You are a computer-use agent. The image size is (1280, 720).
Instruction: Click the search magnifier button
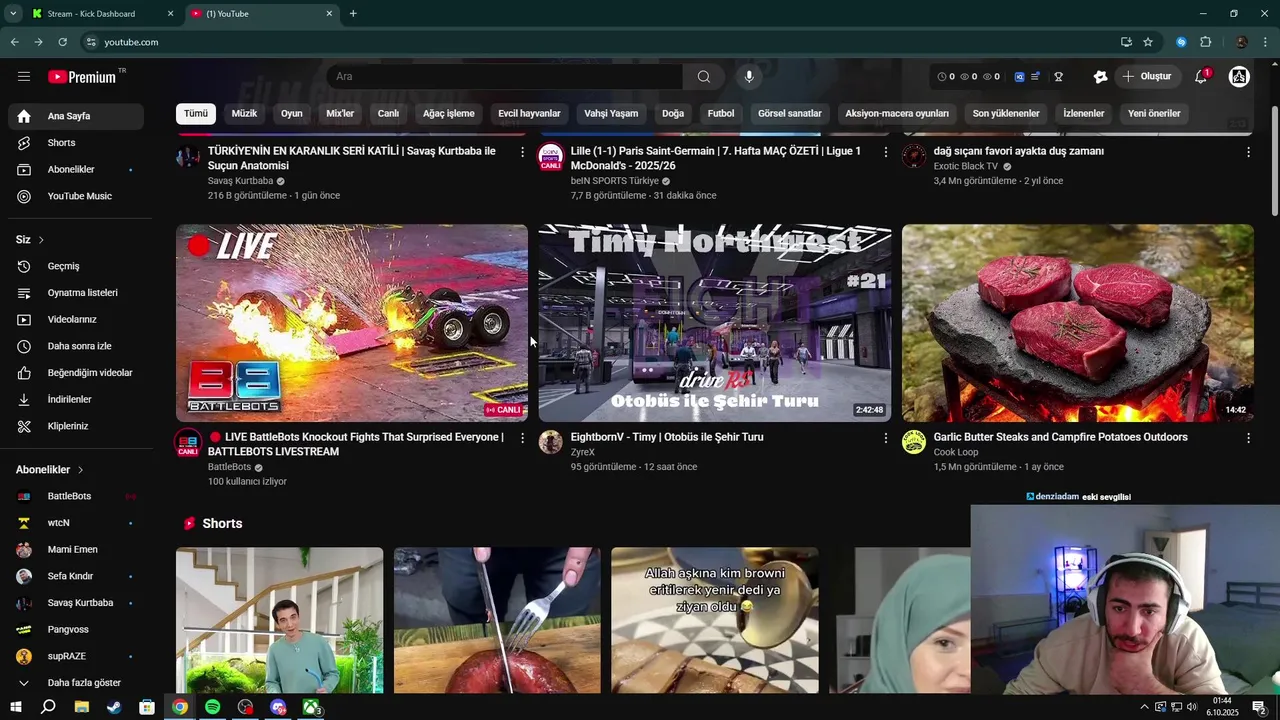(x=704, y=76)
